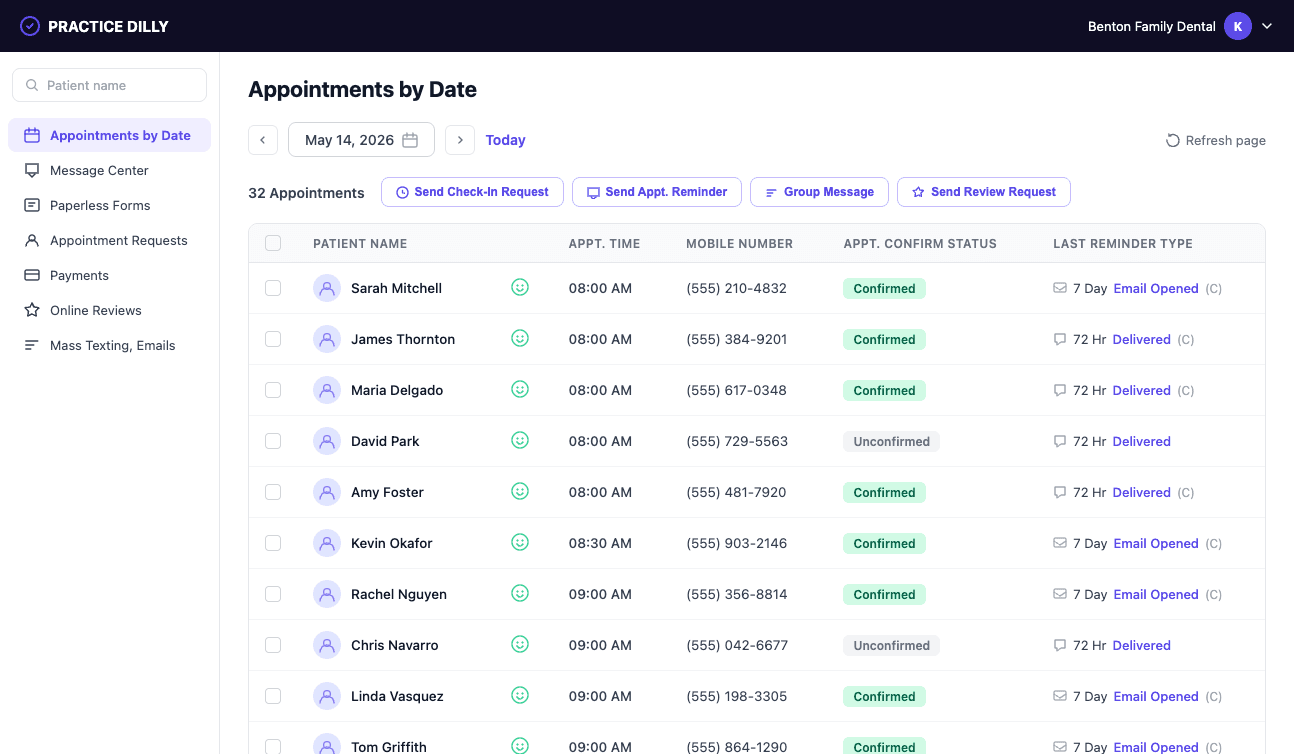The height and width of the screenshot is (754, 1294).
Task: Click the smiley icon for David Park
Action: click(x=520, y=440)
